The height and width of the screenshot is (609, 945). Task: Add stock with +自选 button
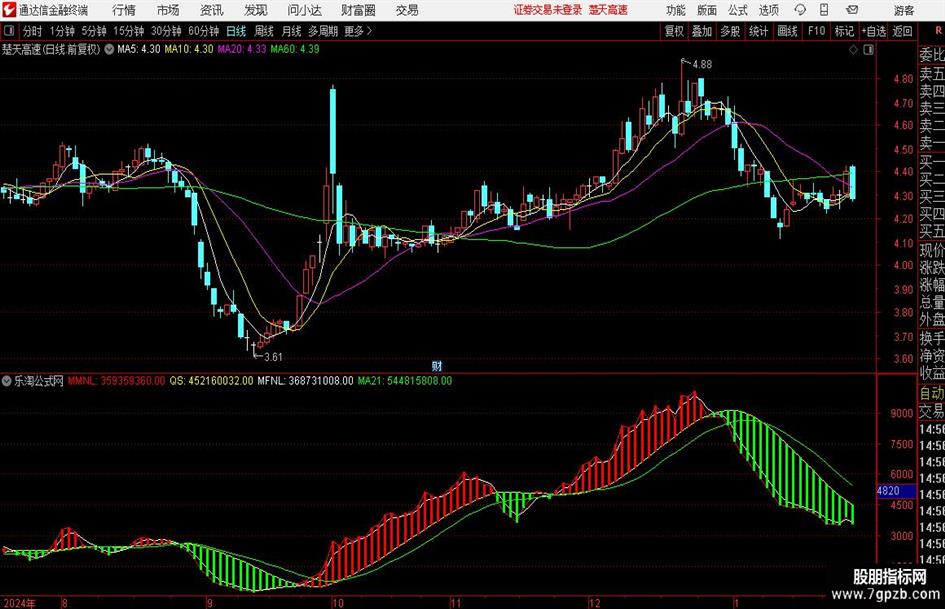[874, 31]
